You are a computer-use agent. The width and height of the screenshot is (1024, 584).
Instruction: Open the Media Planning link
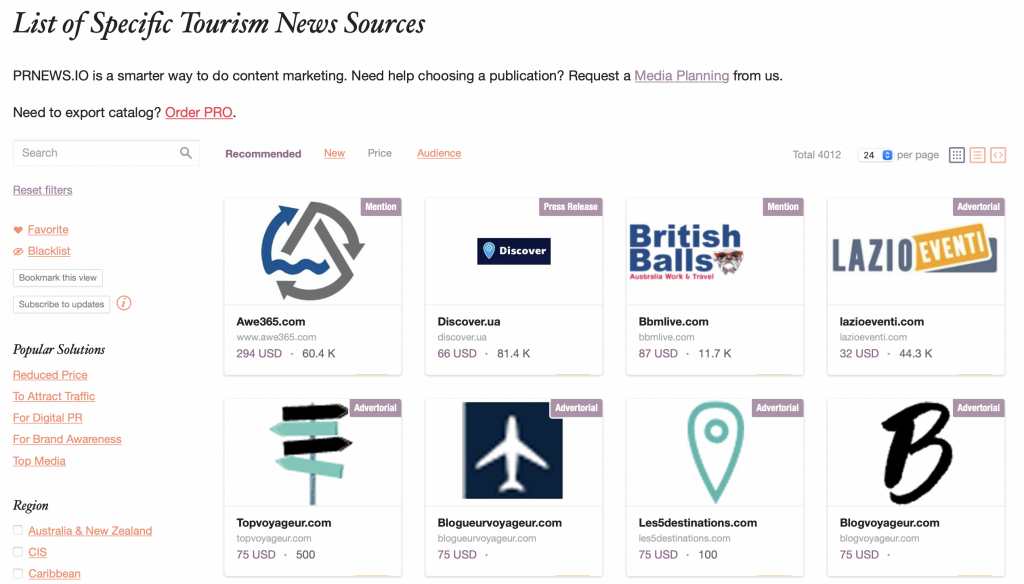682,76
